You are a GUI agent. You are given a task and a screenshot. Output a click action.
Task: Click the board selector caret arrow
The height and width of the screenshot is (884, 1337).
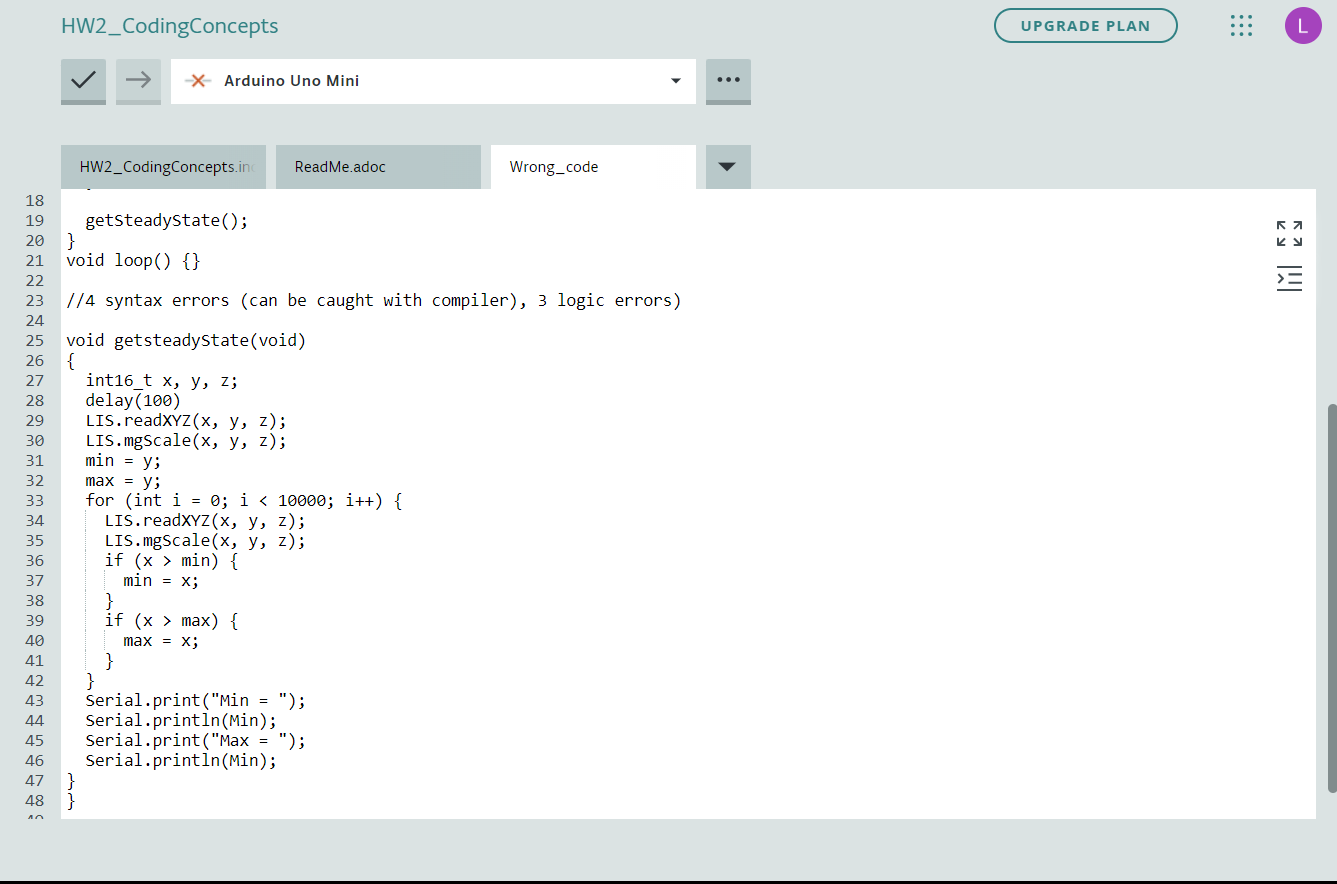pyautogui.click(x=676, y=81)
